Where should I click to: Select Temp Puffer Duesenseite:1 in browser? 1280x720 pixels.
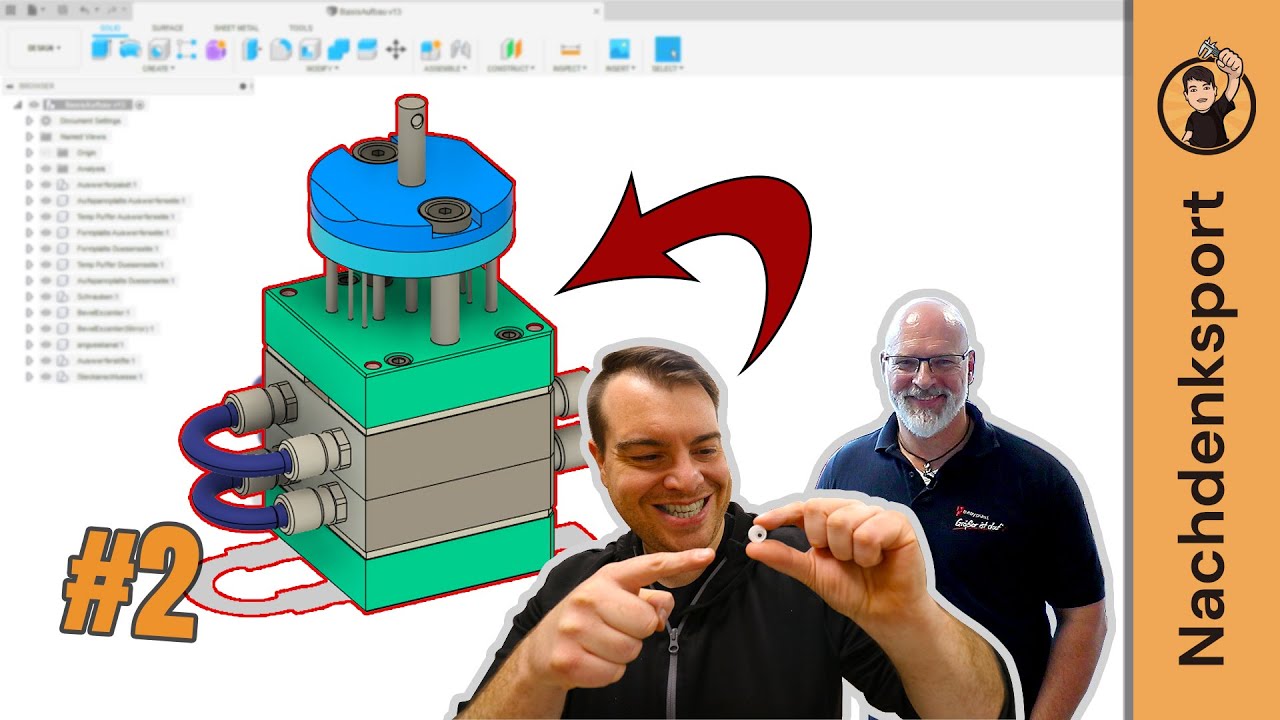click(120, 265)
